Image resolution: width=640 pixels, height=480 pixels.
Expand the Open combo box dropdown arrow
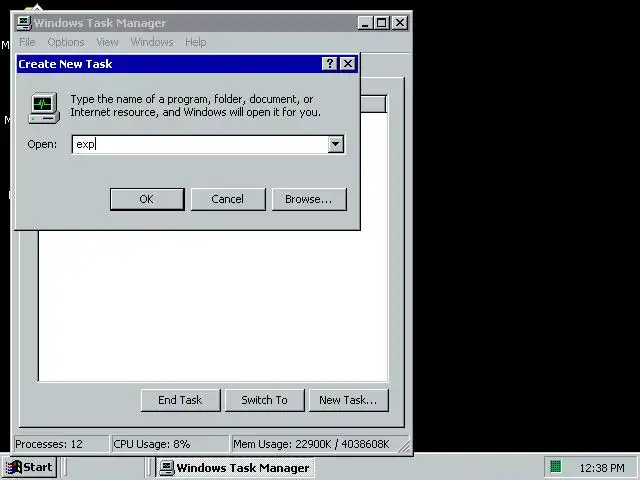(336, 144)
